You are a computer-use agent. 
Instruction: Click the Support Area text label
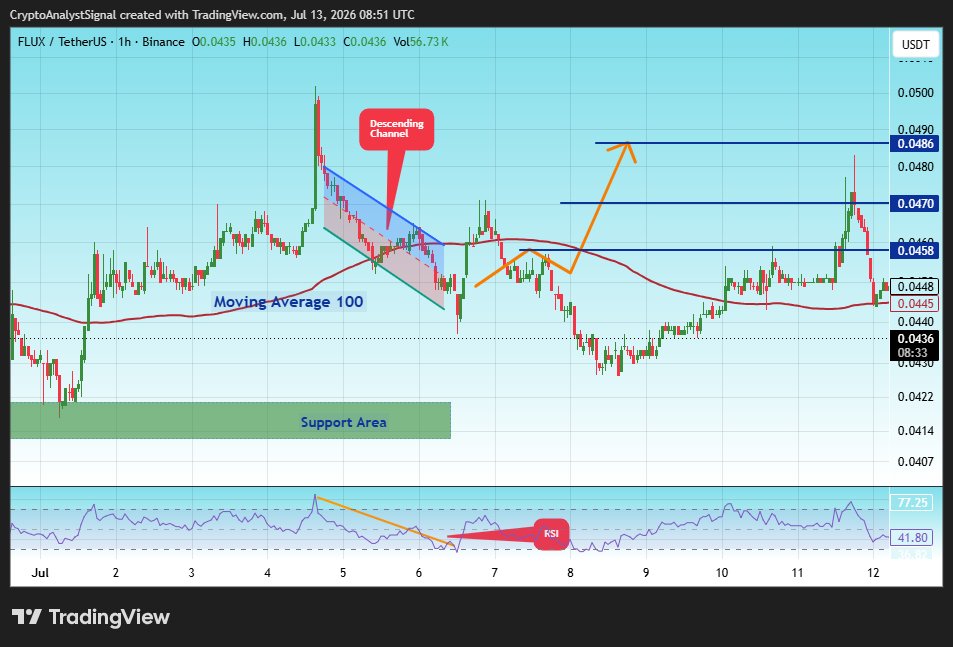[343, 422]
